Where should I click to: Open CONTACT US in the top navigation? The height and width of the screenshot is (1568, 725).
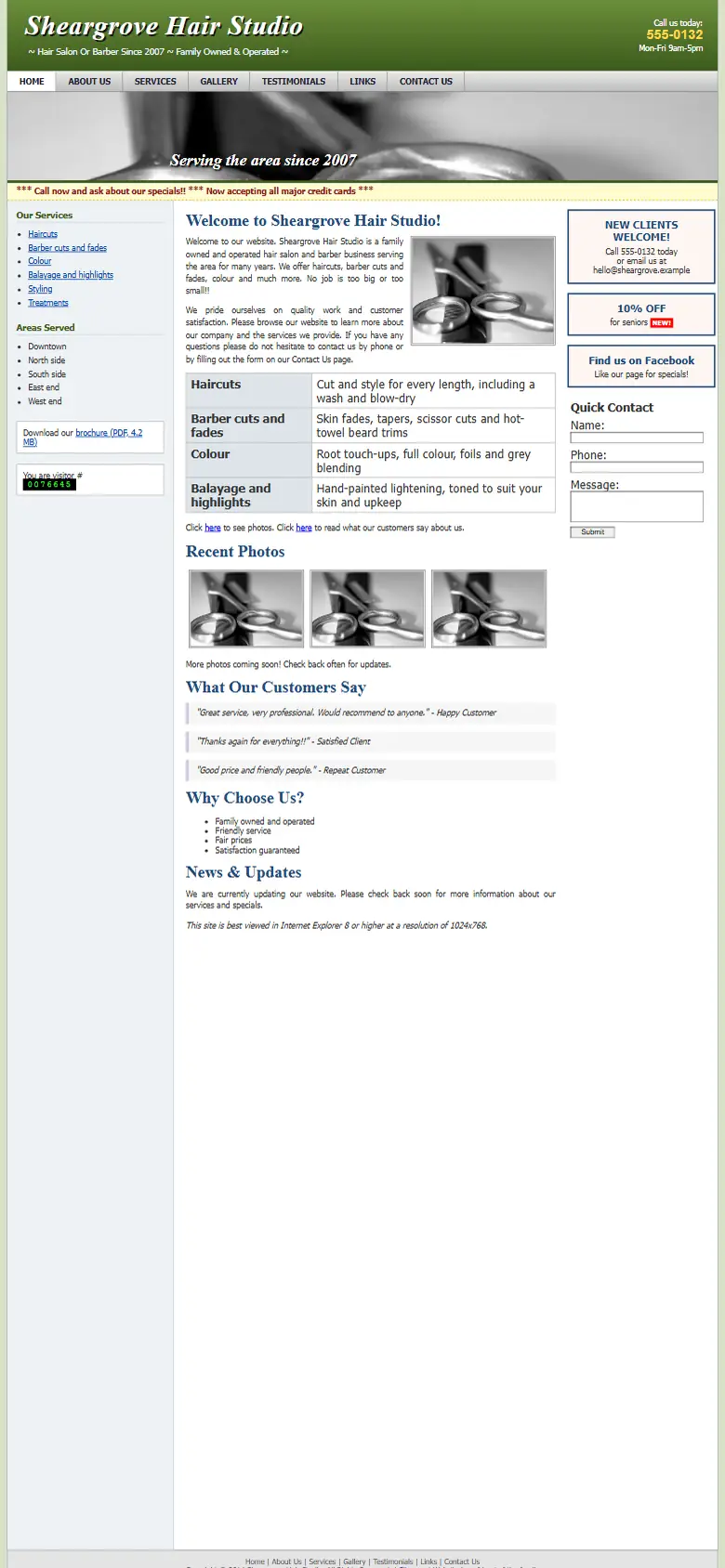[x=426, y=82]
